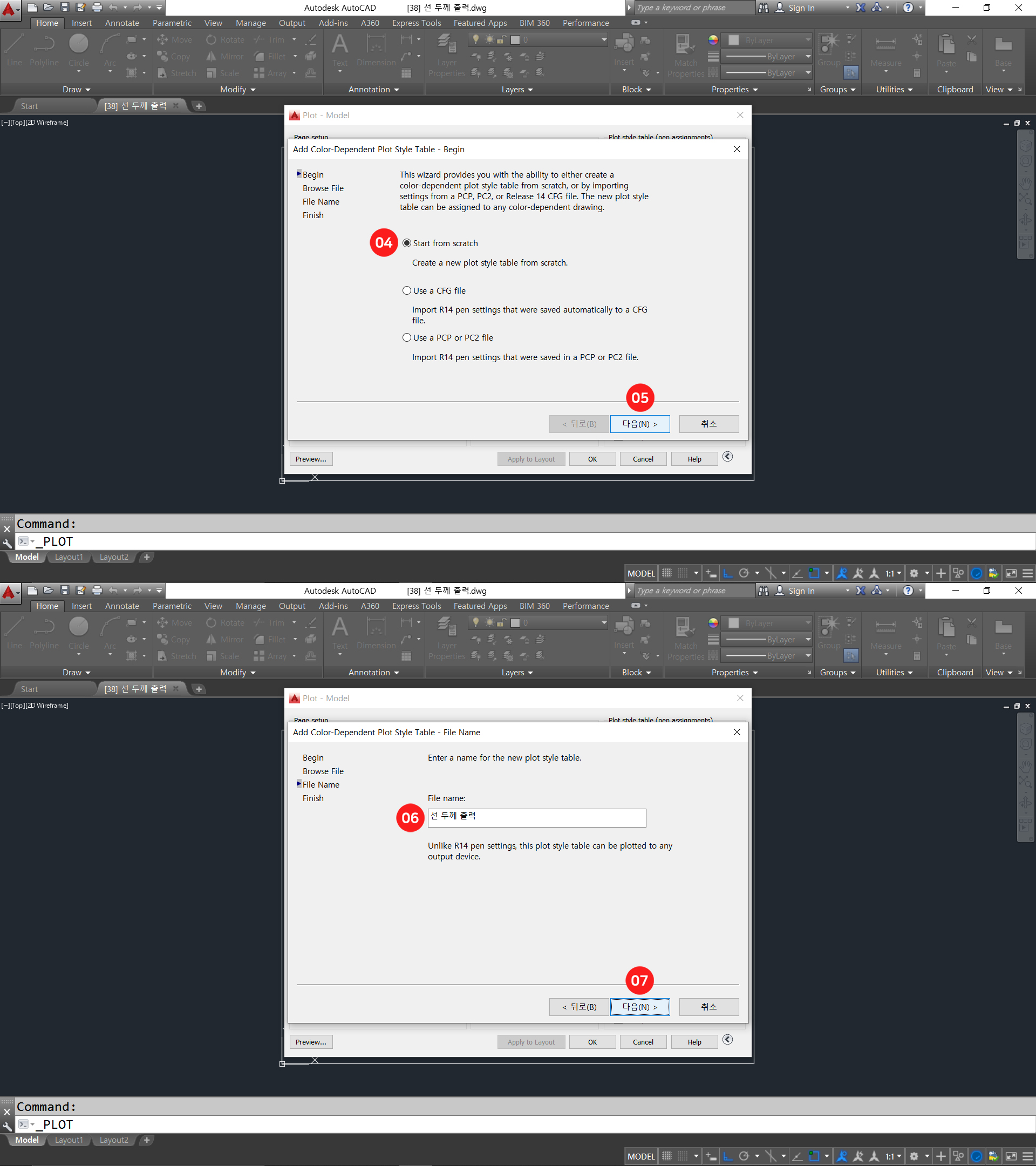Open Manage tab in lower ribbon
This screenshot has height=1166, width=1036.
coord(251,606)
